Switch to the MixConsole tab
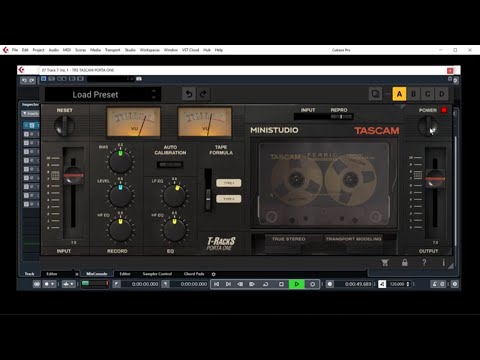 (97, 274)
